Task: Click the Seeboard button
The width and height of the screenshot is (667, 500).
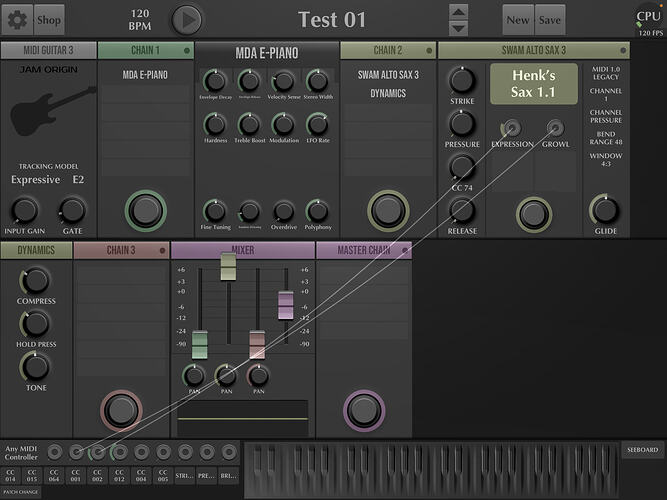Action: point(643,450)
